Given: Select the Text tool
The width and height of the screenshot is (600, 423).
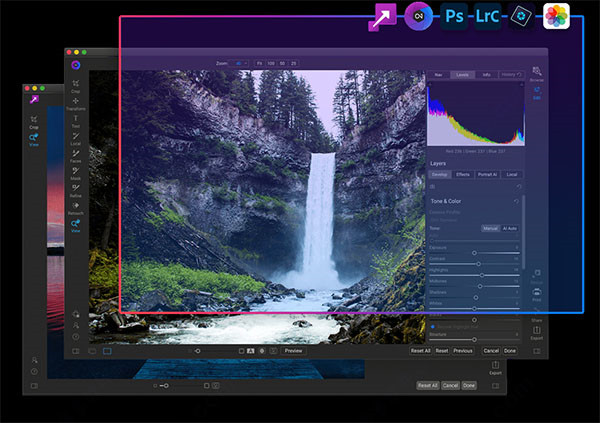Looking at the screenshot, I should point(76,120).
